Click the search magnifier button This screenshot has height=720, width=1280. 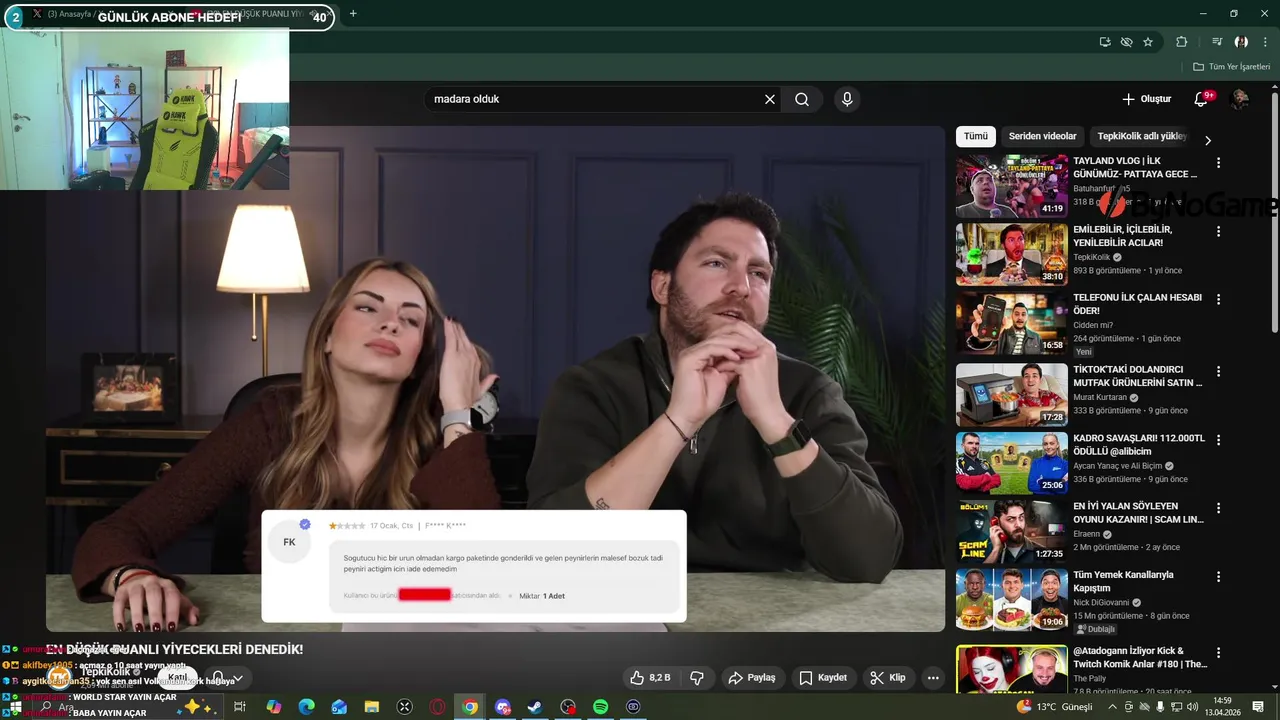click(802, 99)
